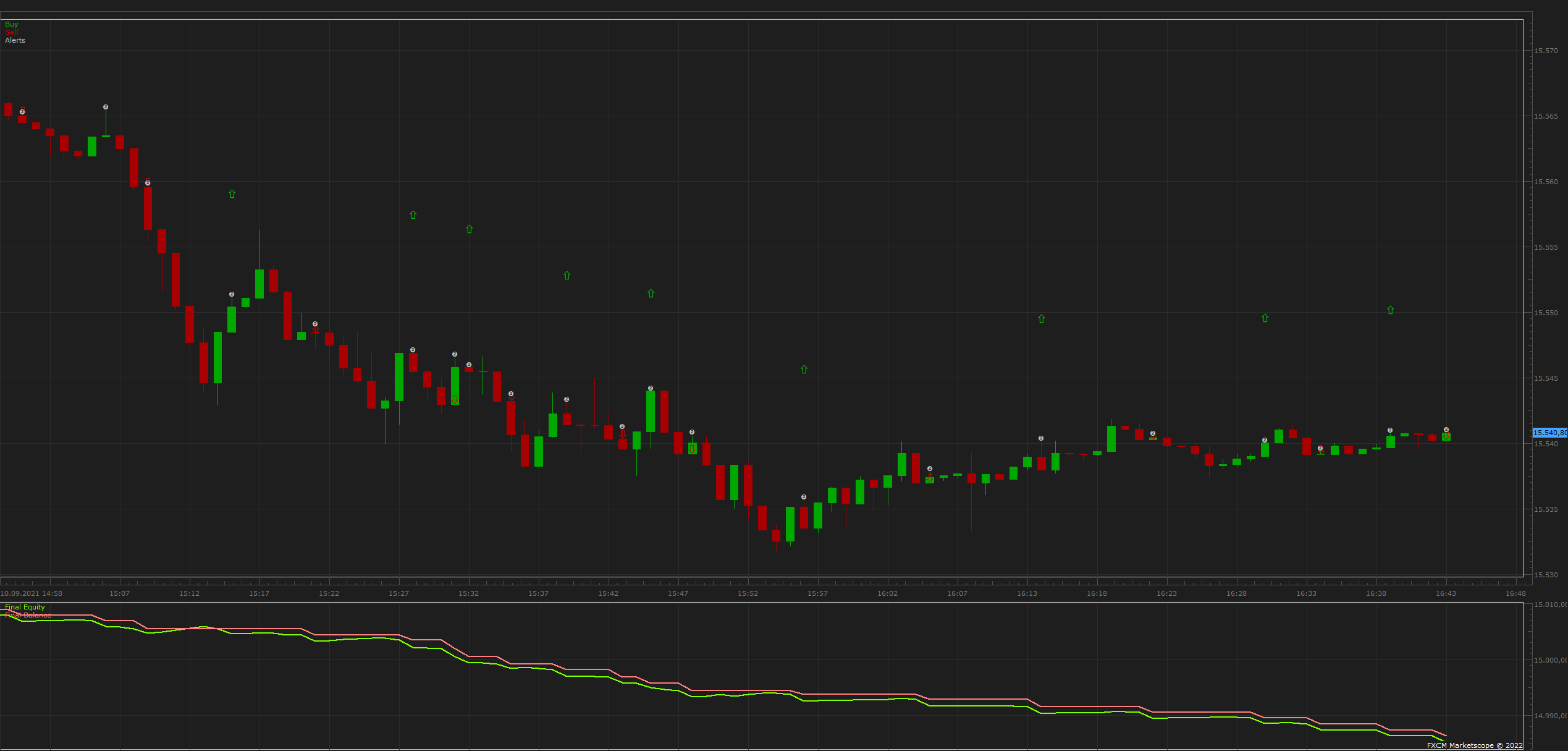Select the trade marker at 16:05 near 15.538
Viewport: 1568px width, 751px height.
[x=930, y=469]
